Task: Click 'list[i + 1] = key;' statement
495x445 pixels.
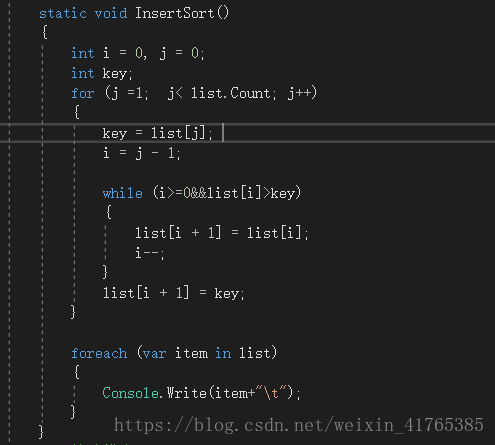Action: click(x=174, y=293)
